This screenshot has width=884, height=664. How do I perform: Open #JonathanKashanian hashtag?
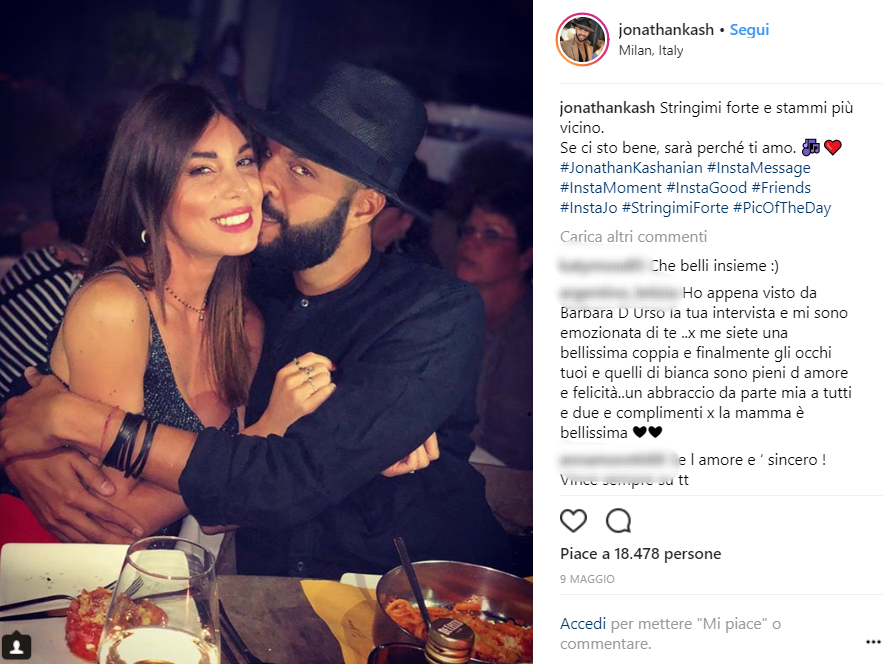point(631,167)
